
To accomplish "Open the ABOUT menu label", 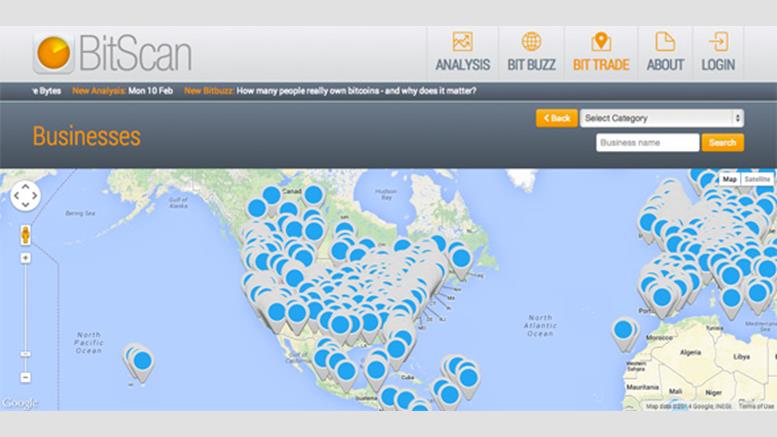I will coord(665,65).
